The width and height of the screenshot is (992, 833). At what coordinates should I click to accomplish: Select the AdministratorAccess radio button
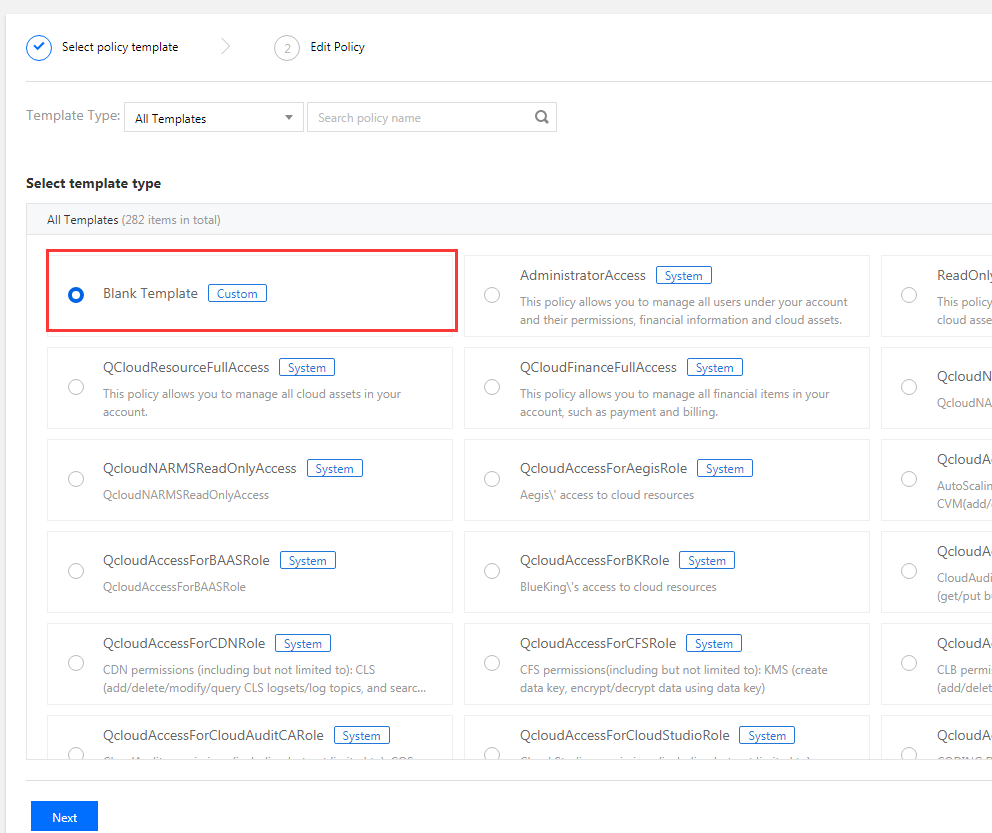point(492,295)
